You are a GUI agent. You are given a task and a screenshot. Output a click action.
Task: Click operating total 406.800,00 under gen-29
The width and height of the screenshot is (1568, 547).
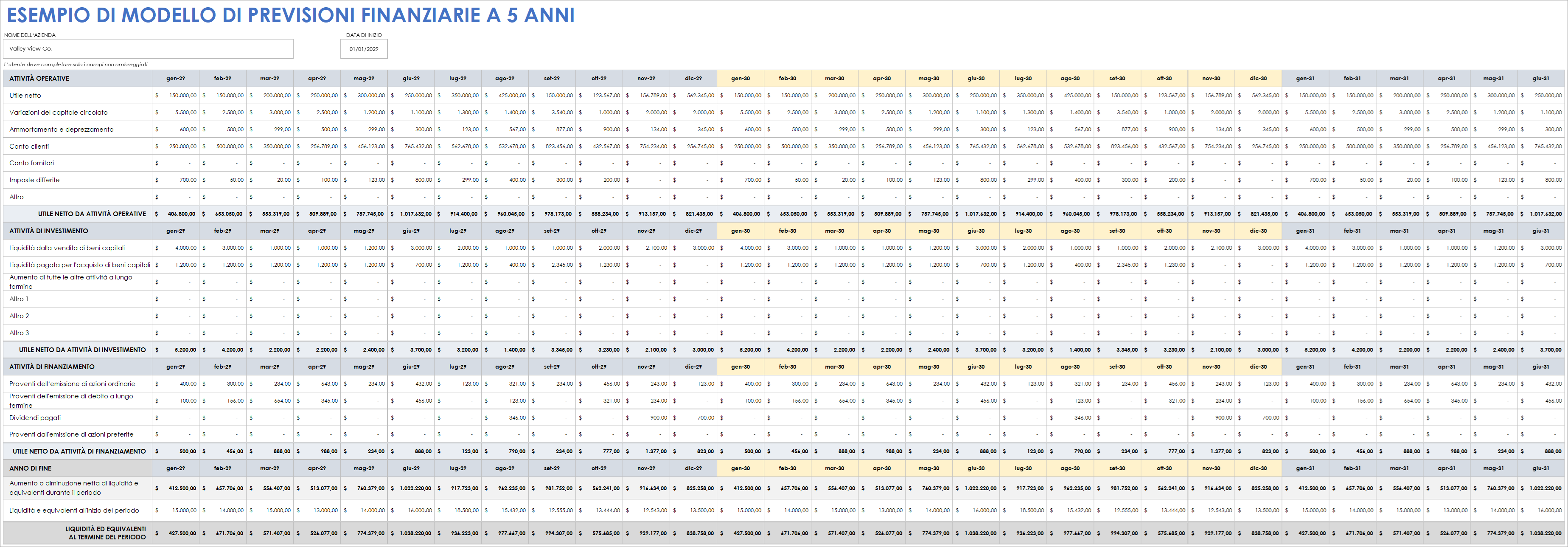pyautogui.click(x=176, y=214)
